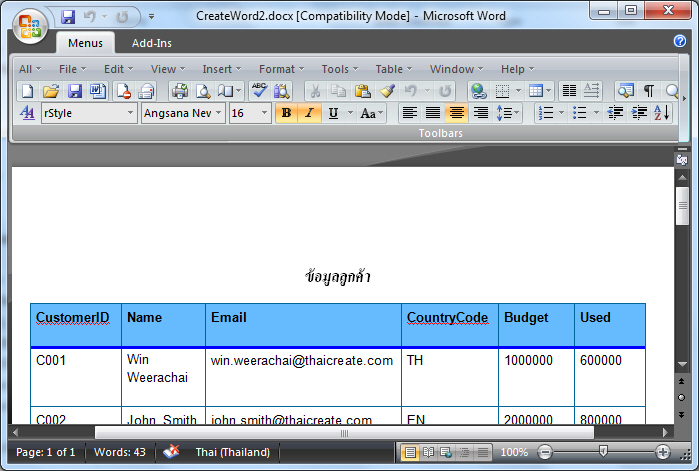Screen dimensions: 699x471
Task: Switch to Print Layout view
Action: pos(410,452)
